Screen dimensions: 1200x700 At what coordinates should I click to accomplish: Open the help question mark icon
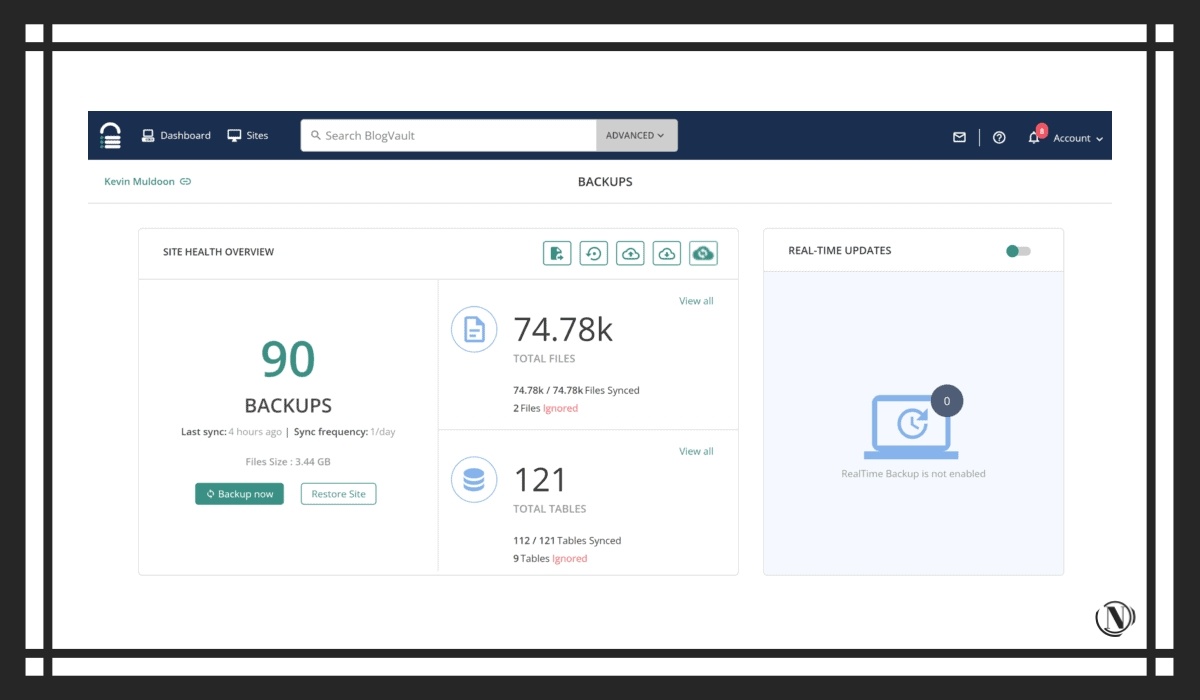[x=999, y=138]
